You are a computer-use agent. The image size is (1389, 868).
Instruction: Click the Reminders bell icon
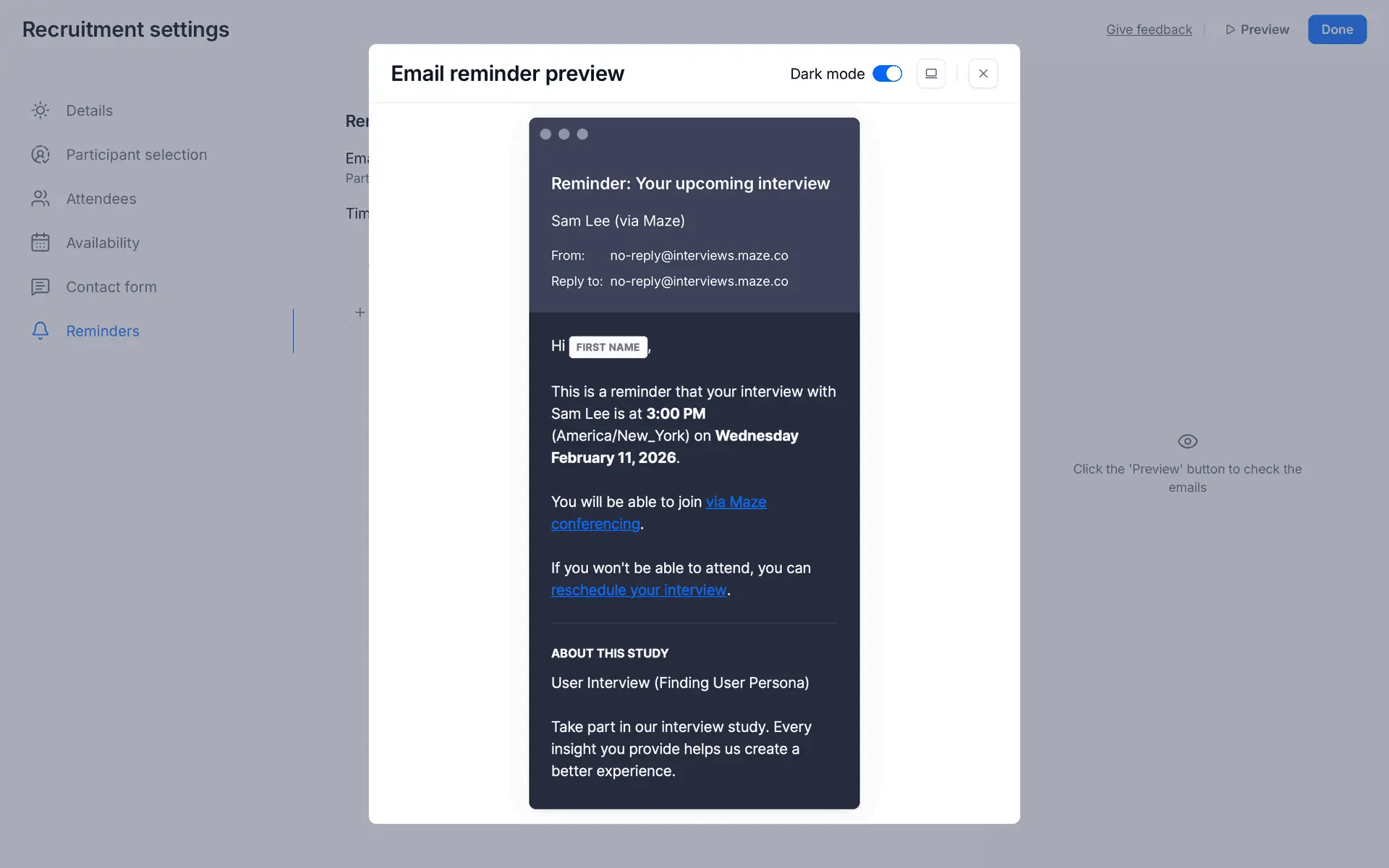(x=41, y=331)
